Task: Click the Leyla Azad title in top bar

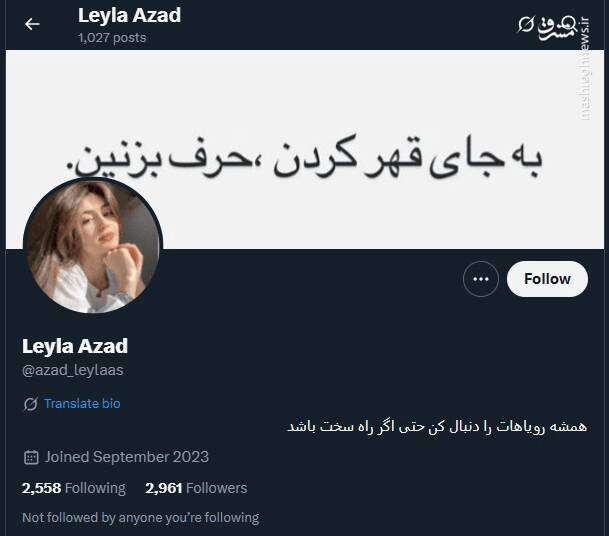Action: point(129,16)
